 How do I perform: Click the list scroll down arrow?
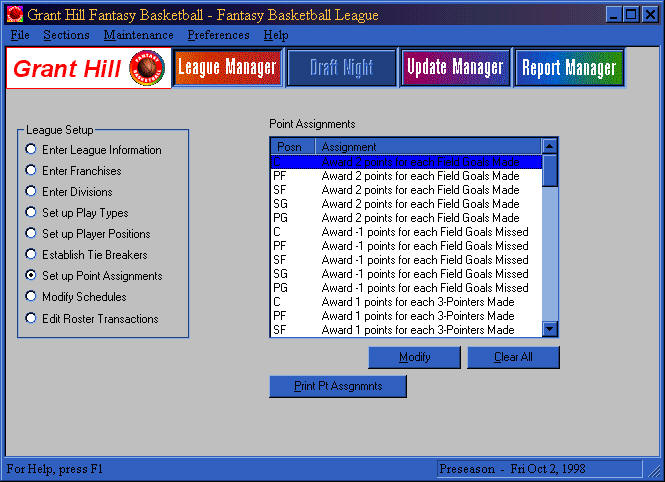(x=550, y=329)
